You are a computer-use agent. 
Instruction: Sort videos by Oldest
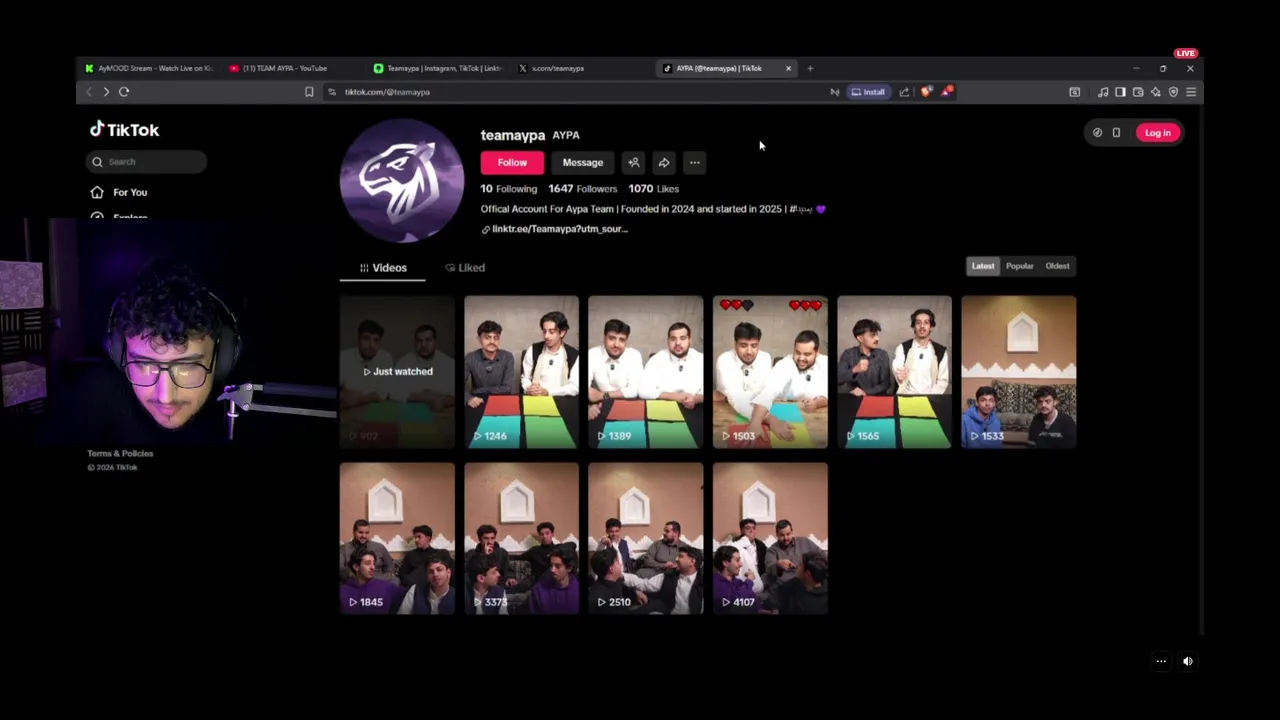(x=1057, y=266)
